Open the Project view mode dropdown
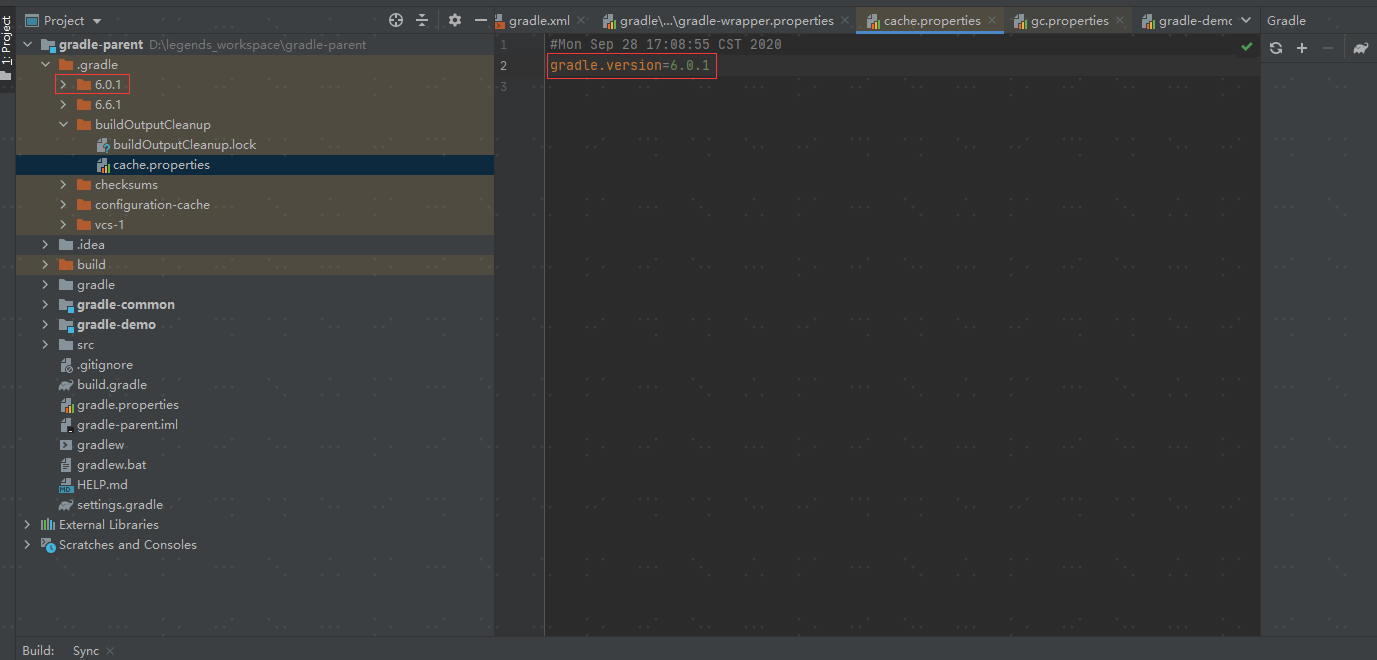This screenshot has width=1377, height=660. (95, 19)
